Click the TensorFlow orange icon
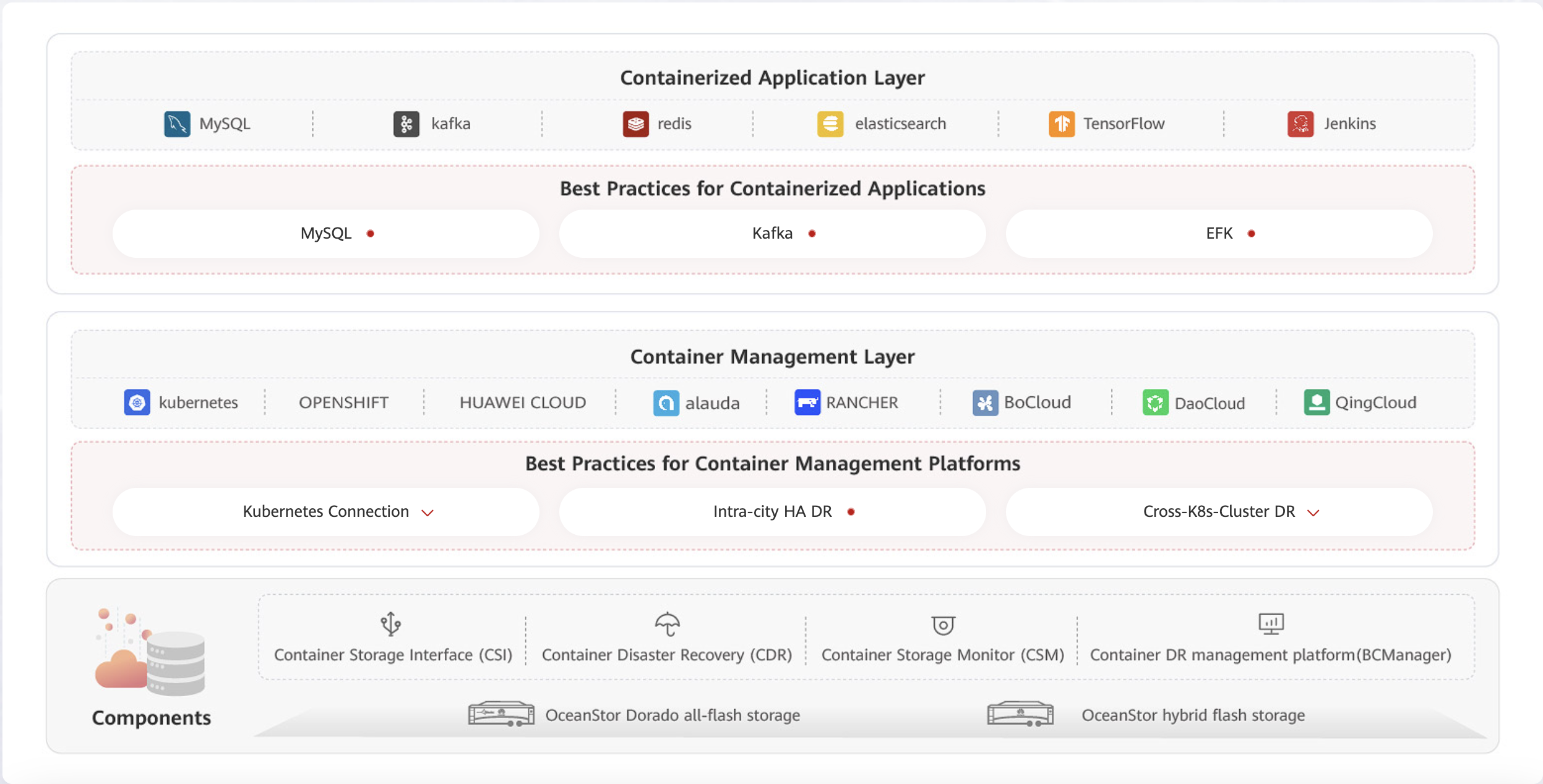 [1062, 124]
